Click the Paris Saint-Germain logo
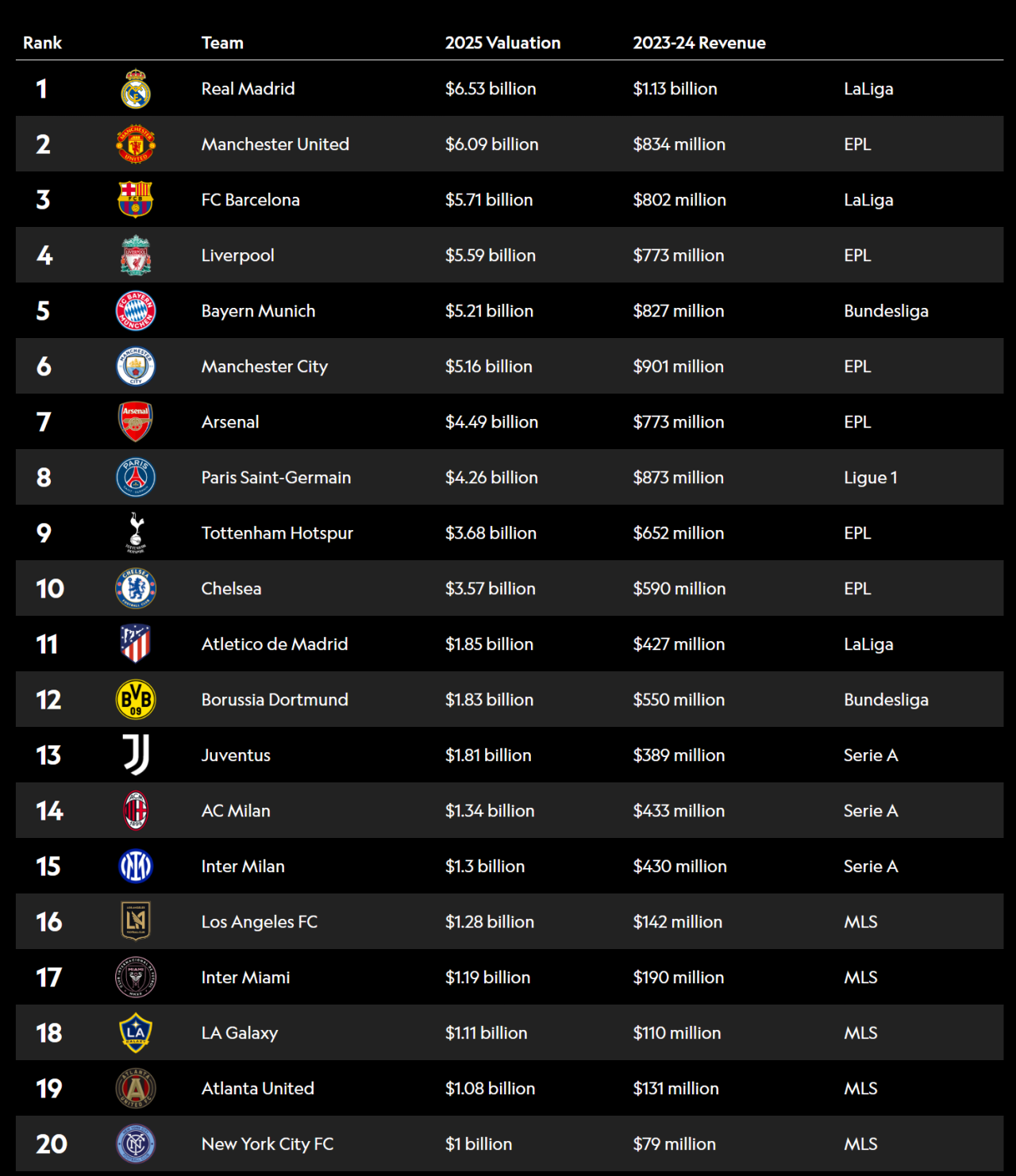Screen dimensions: 1016x1176 click(136, 478)
